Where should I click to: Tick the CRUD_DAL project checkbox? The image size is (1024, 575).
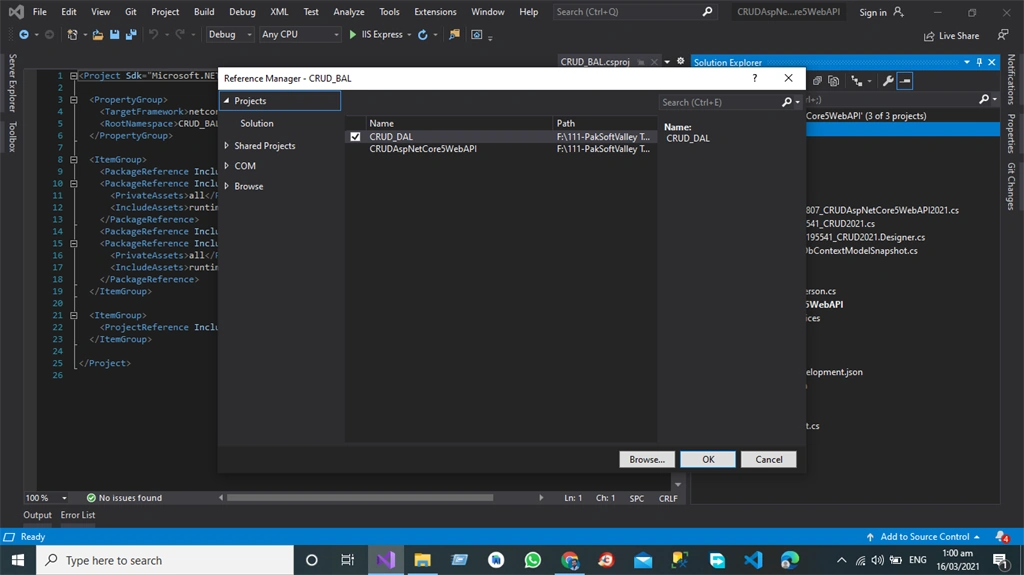click(355, 137)
